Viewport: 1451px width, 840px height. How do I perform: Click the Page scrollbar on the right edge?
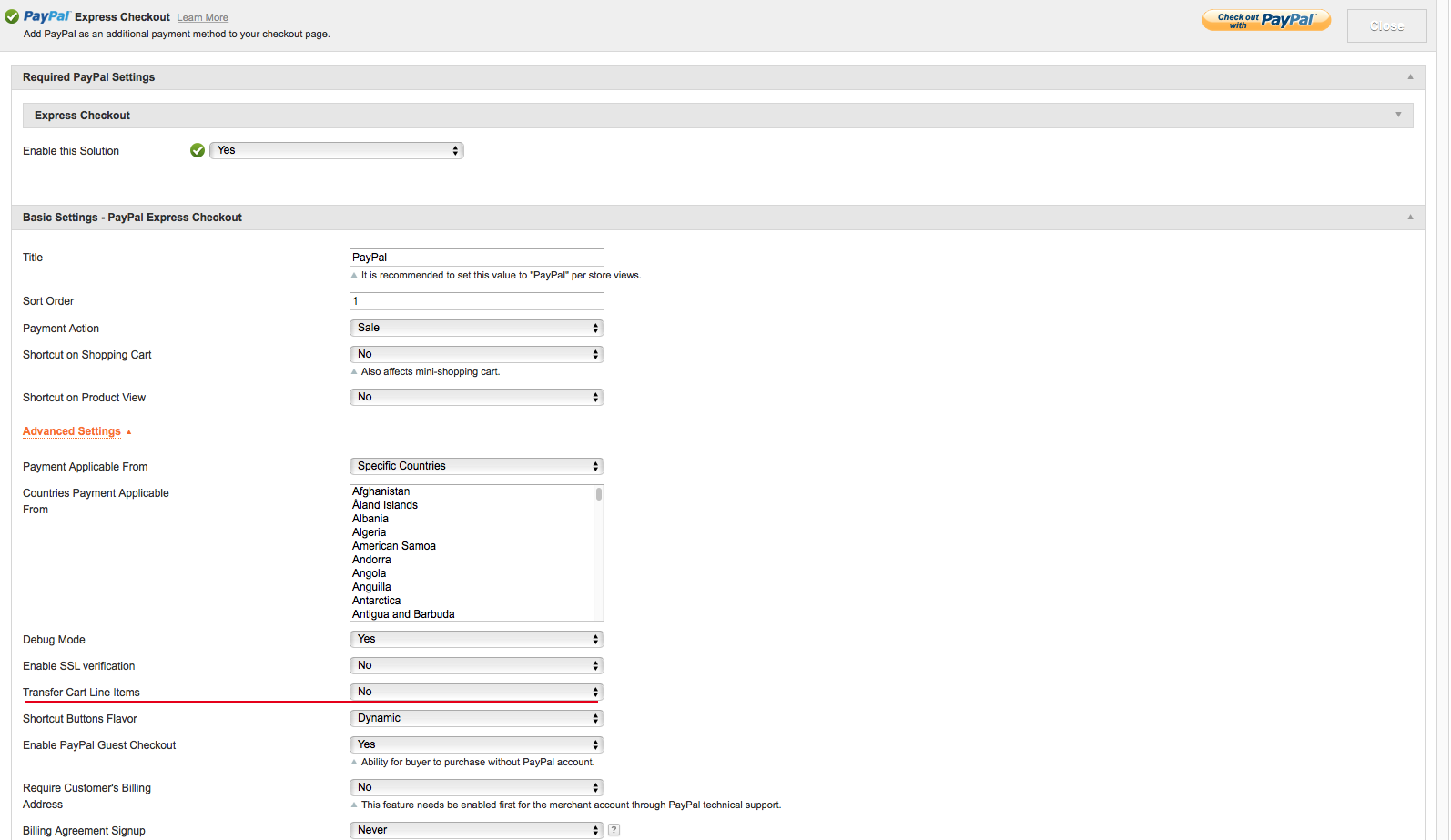coord(1443,420)
